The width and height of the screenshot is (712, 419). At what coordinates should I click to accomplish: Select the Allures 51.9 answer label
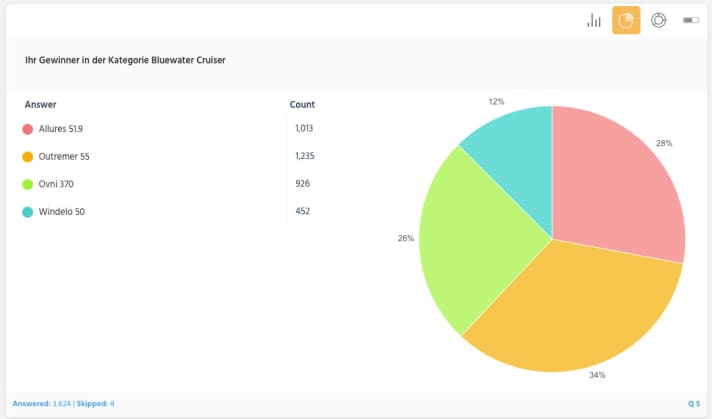[61, 129]
